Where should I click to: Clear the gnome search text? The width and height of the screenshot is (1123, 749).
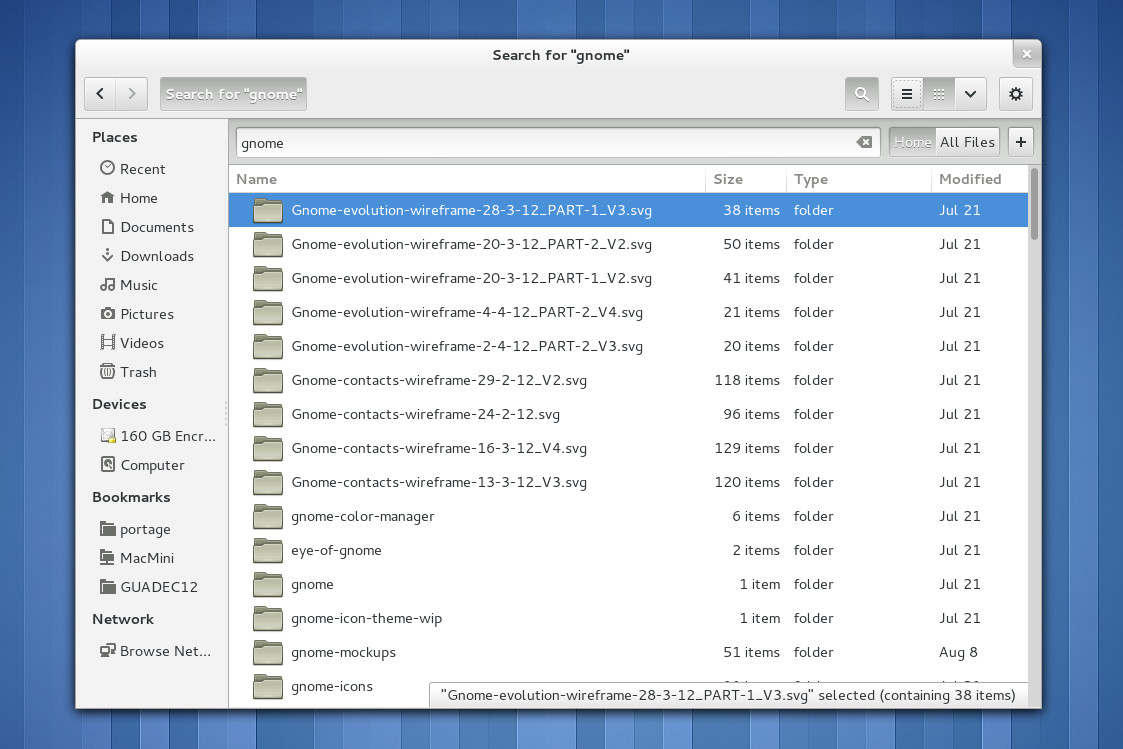point(864,142)
